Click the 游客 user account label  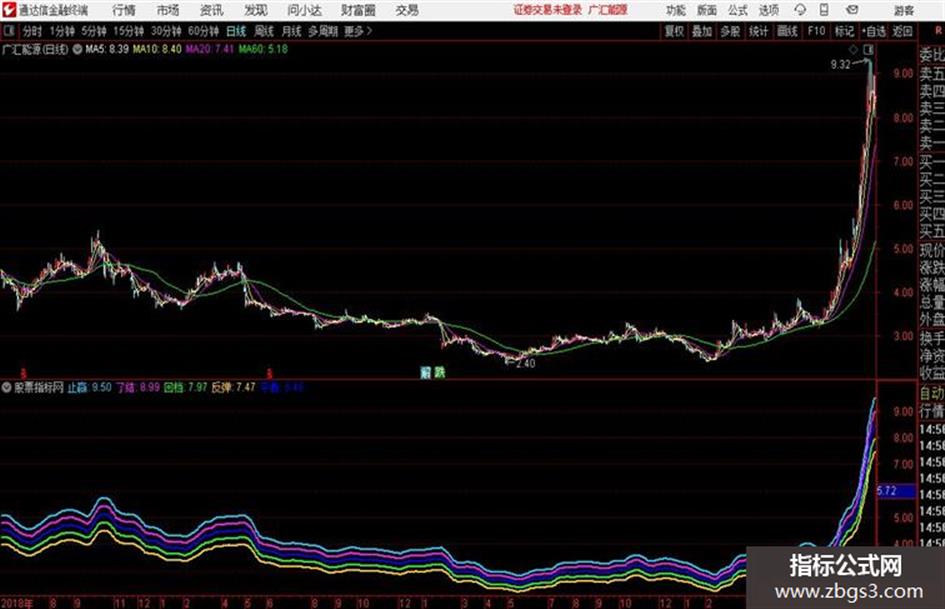(x=903, y=10)
